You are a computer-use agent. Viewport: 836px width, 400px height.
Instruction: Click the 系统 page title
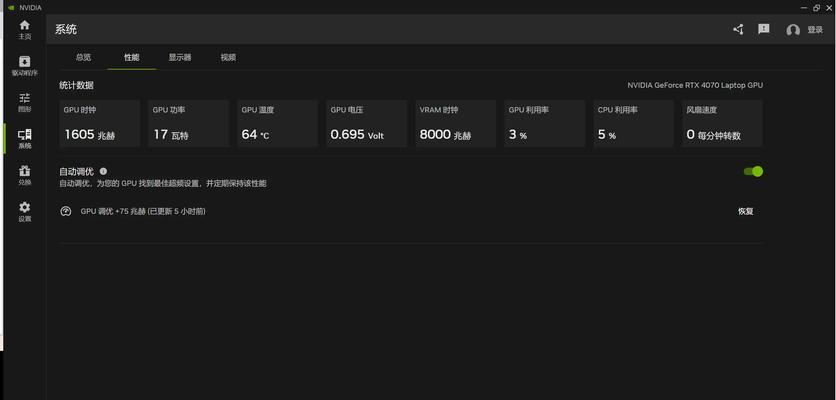(x=66, y=30)
